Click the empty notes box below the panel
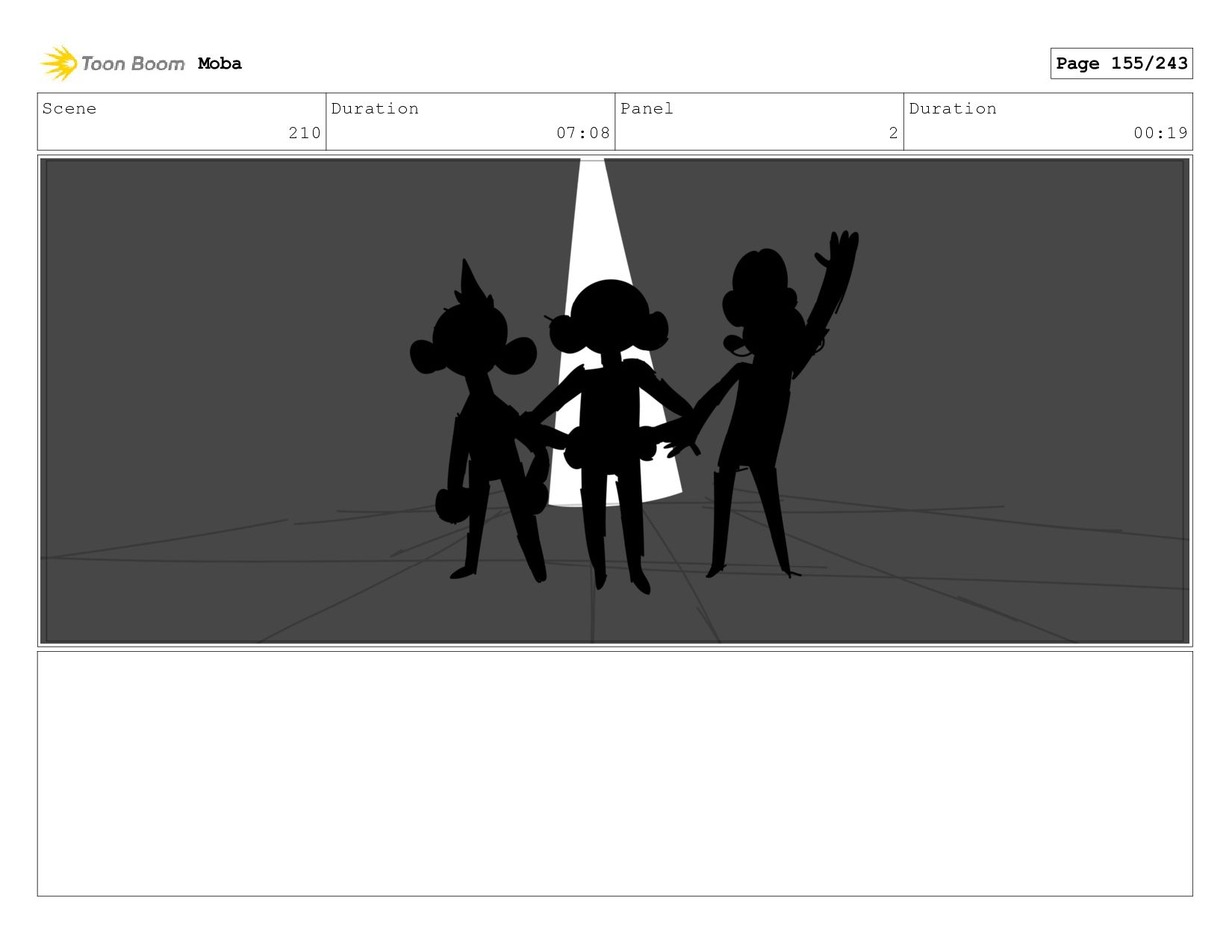Viewport: 1232px width, 952px height. 615,774
